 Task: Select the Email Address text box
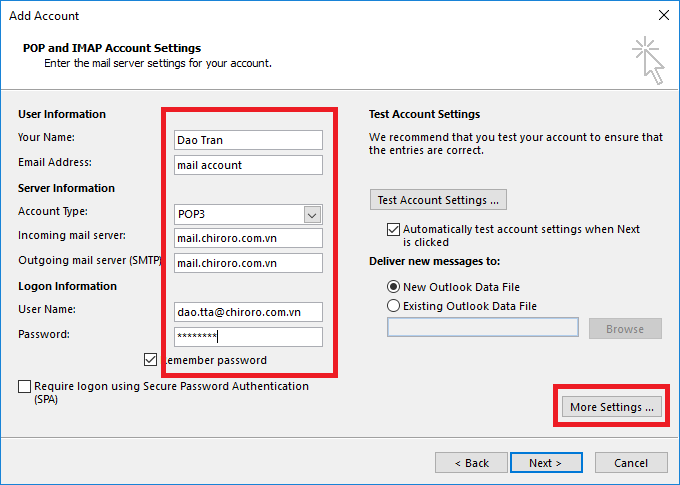(248, 165)
